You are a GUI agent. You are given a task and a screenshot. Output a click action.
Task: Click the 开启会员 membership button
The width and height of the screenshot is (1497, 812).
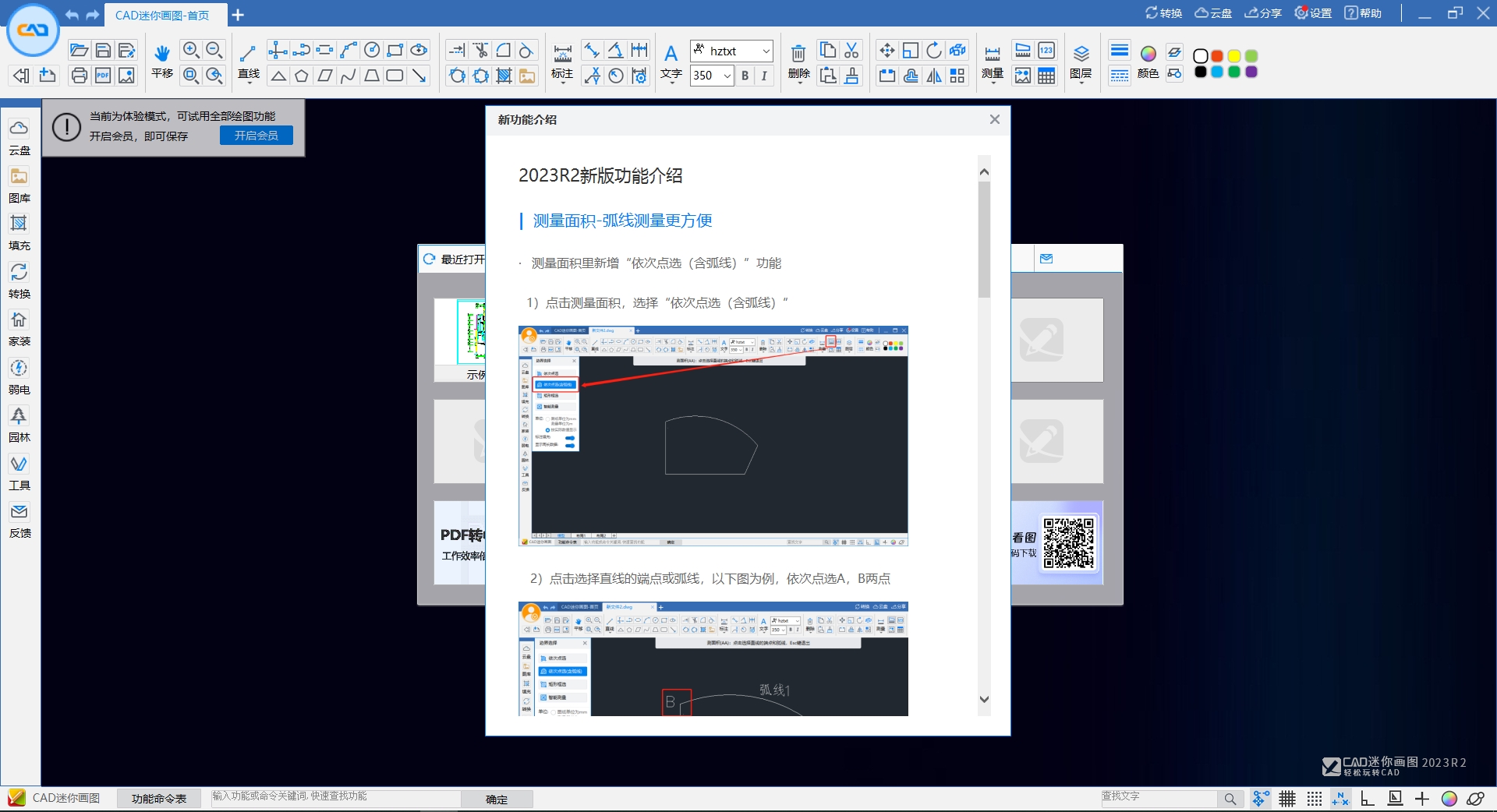[256, 135]
